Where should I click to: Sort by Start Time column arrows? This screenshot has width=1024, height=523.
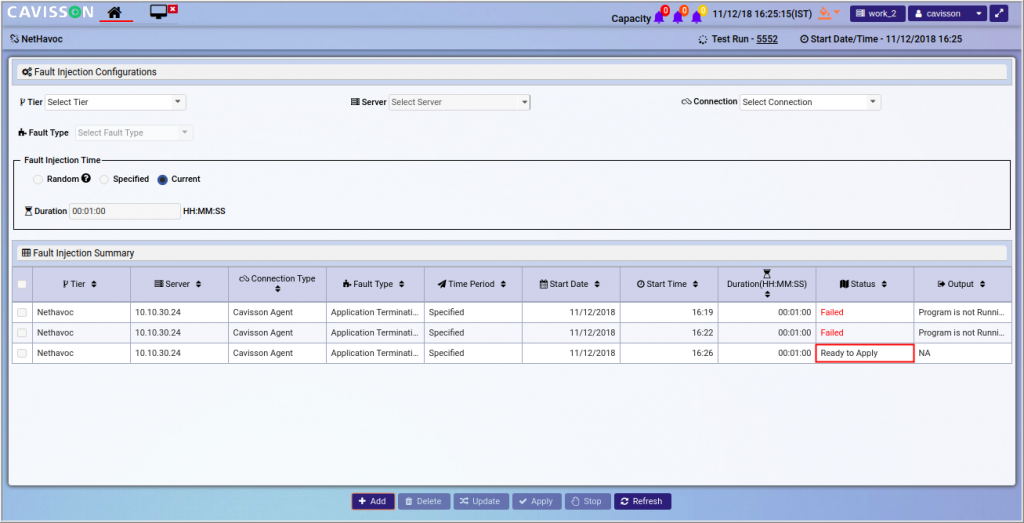click(696, 285)
